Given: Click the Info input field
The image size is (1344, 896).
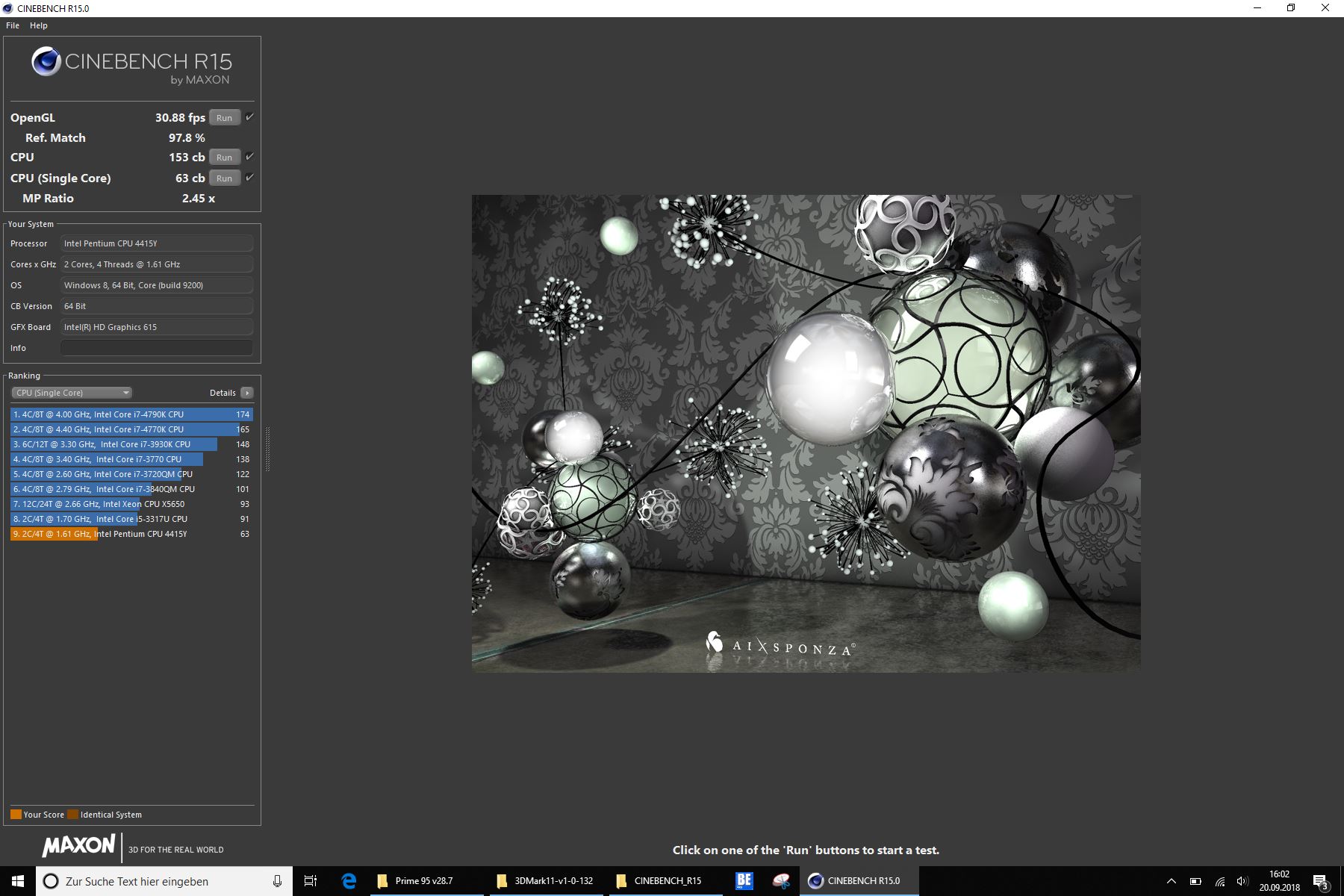Looking at the screenshot, I should tap(157, 348).
